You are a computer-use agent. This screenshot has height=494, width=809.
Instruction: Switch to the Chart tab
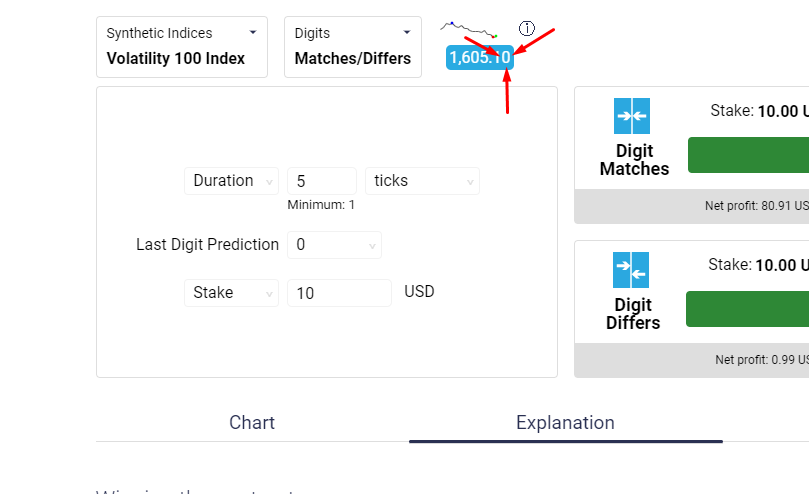click(252, 423)
